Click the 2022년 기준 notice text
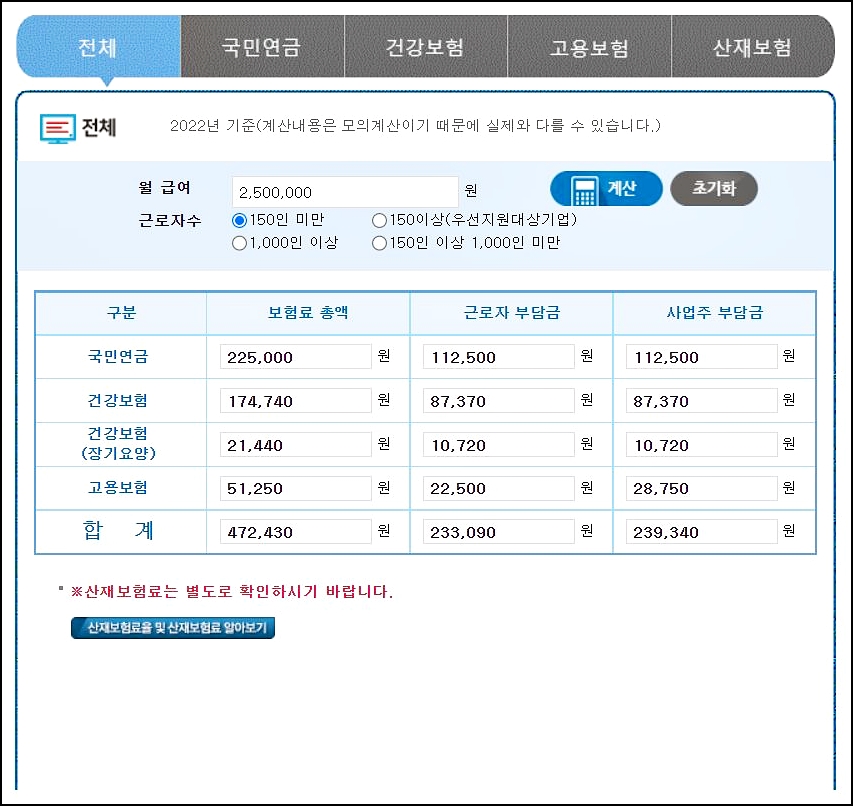The image size is (853, 806). pyautogui.click(x=415, y=126)
